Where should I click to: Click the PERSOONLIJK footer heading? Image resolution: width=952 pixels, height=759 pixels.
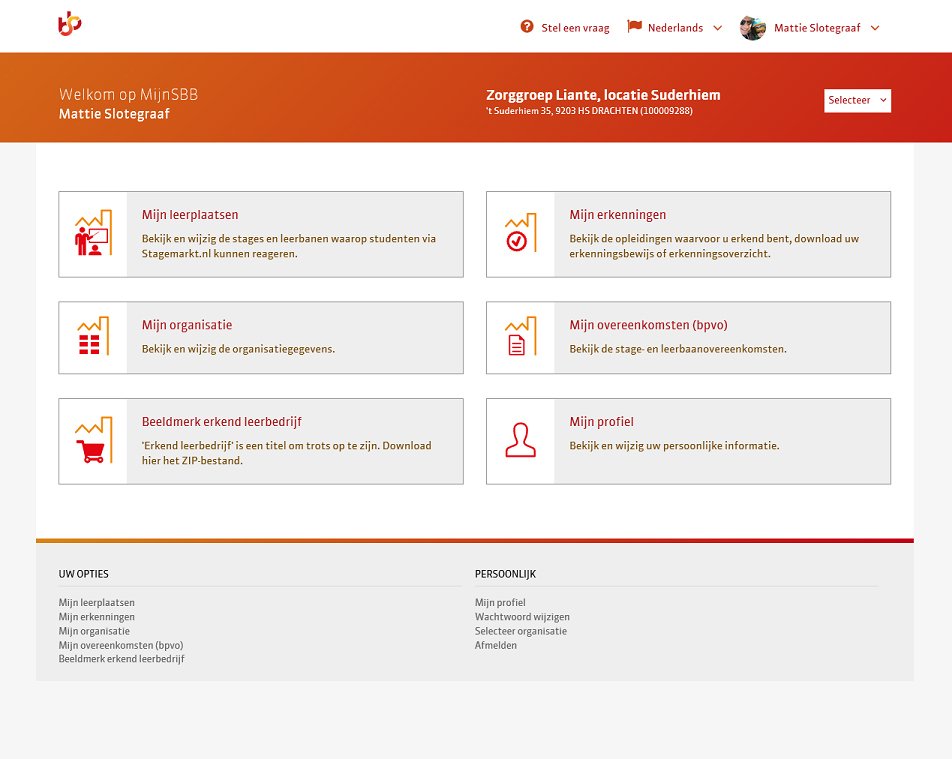click(505, 574)
